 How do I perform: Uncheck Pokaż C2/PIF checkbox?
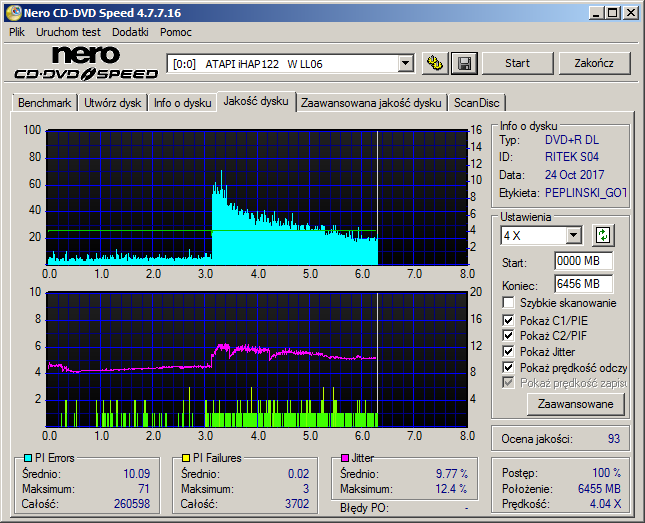click(x=508, y=335)
